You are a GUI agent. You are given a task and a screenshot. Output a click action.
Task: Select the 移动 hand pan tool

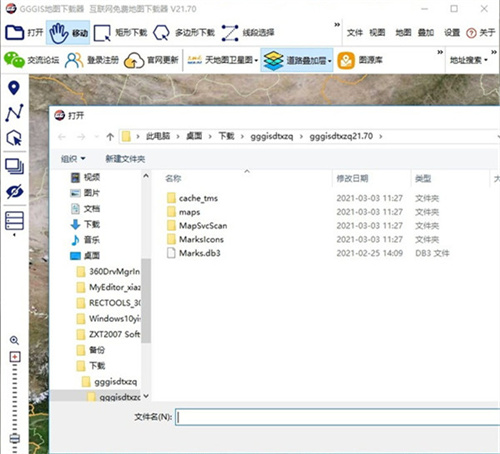[68, 33]
